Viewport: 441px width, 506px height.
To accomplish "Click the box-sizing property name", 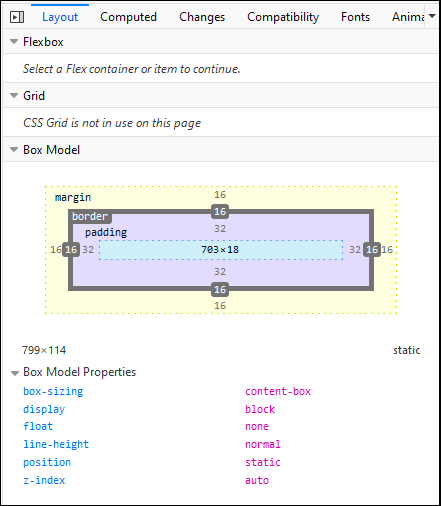I will point(53,391).
